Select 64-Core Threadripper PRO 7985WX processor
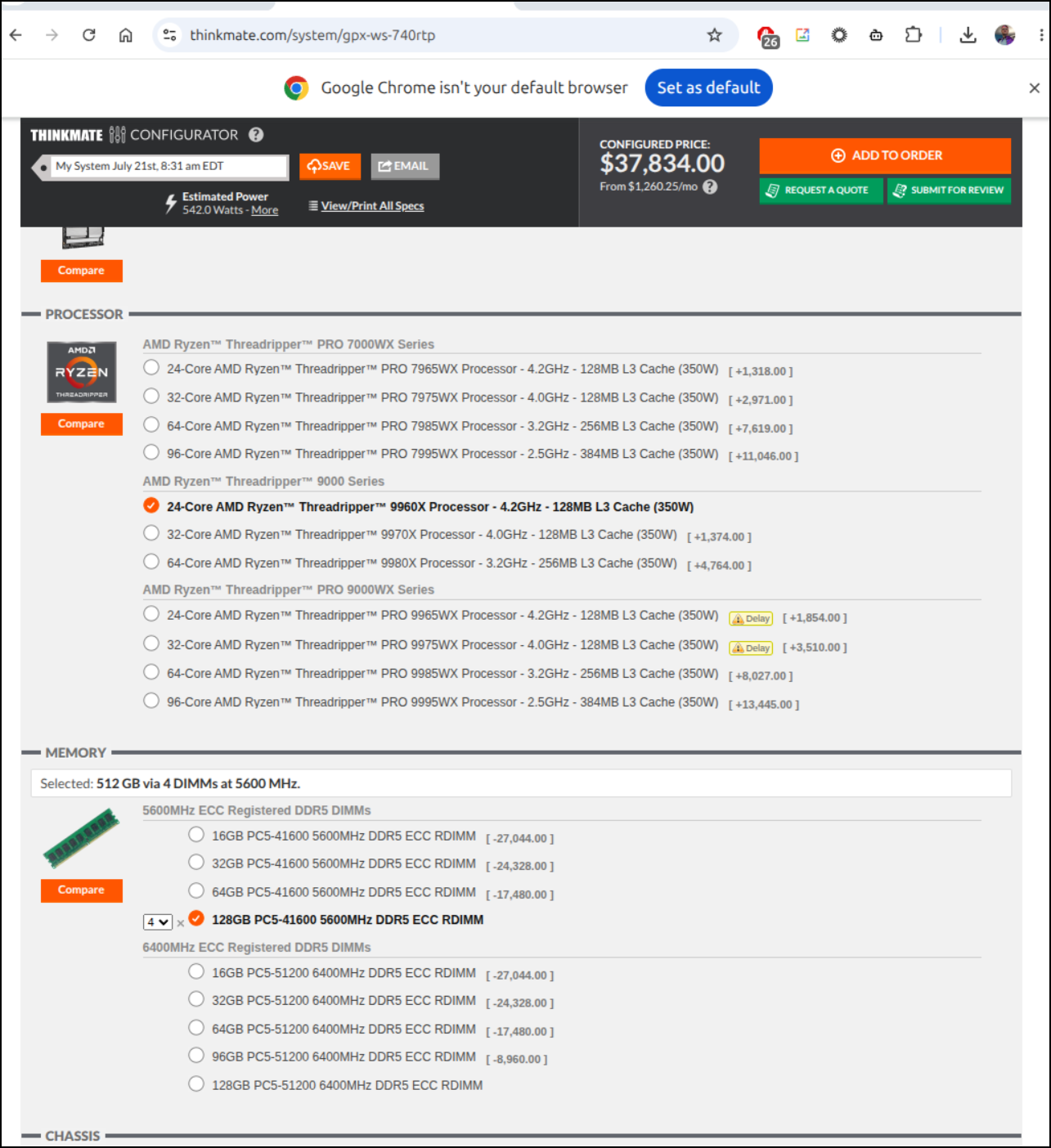Image resolution: width=1051 pixels, height=1148 pixels. 151,425
